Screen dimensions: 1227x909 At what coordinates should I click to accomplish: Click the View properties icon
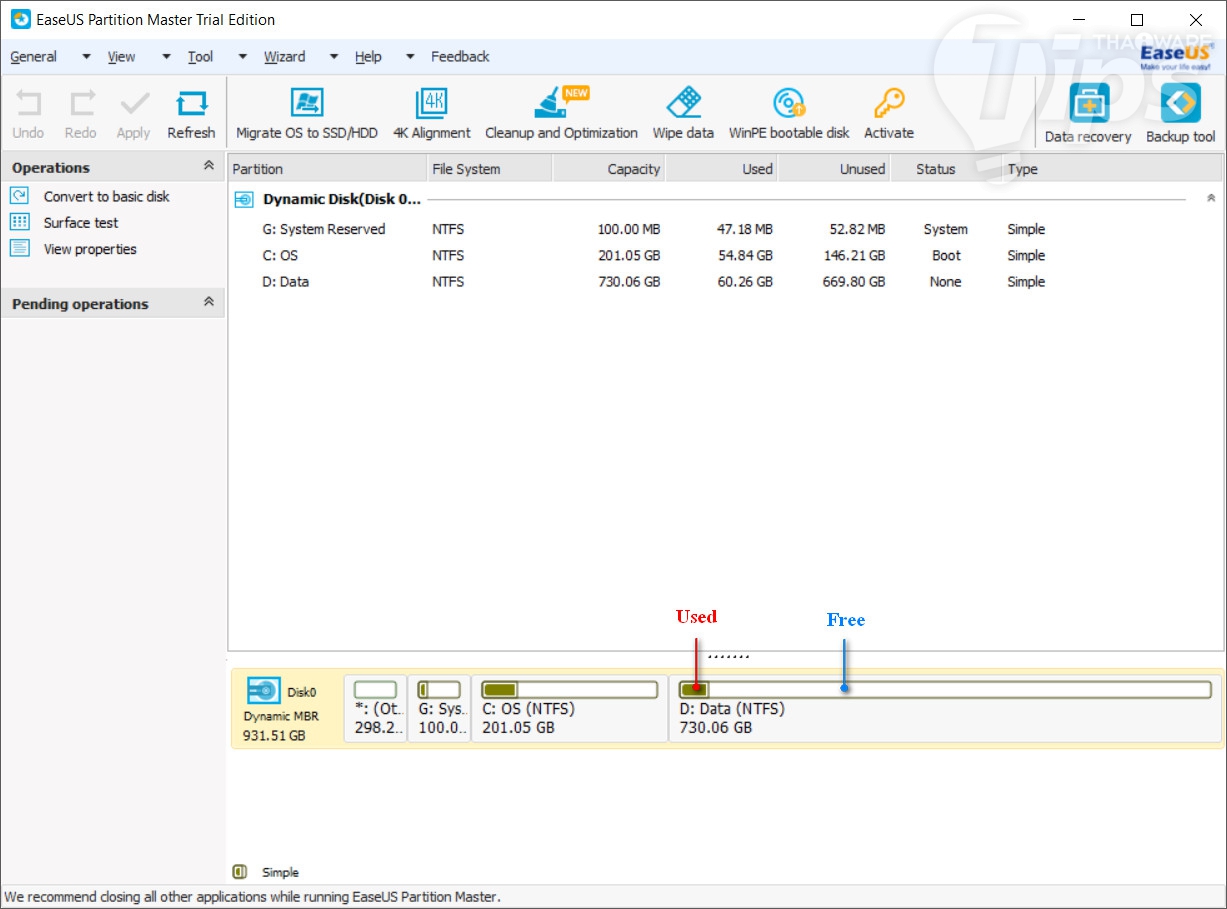[20, 248]
